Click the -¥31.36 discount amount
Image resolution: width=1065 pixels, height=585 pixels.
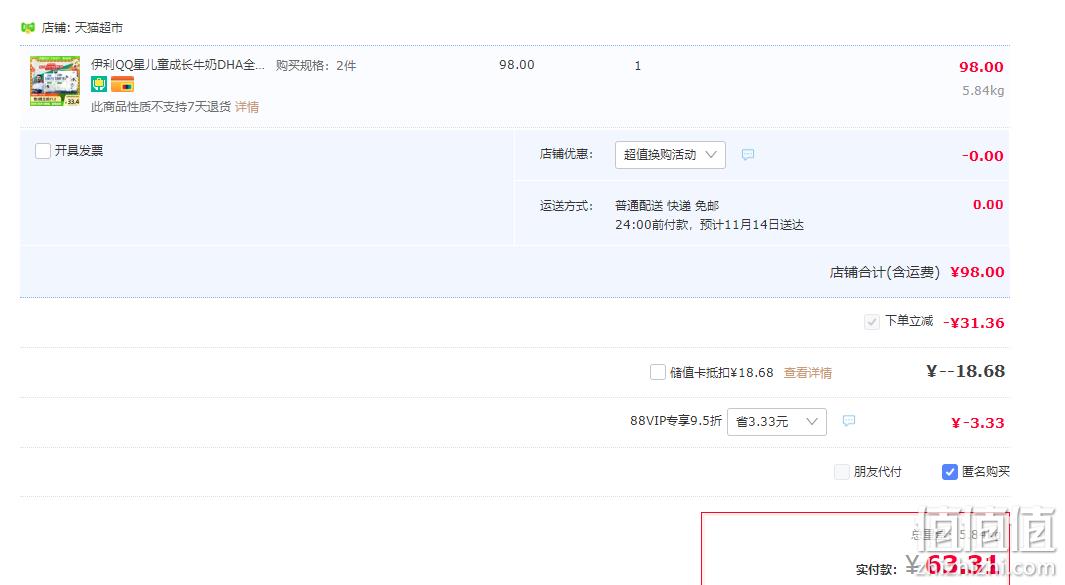973,323
